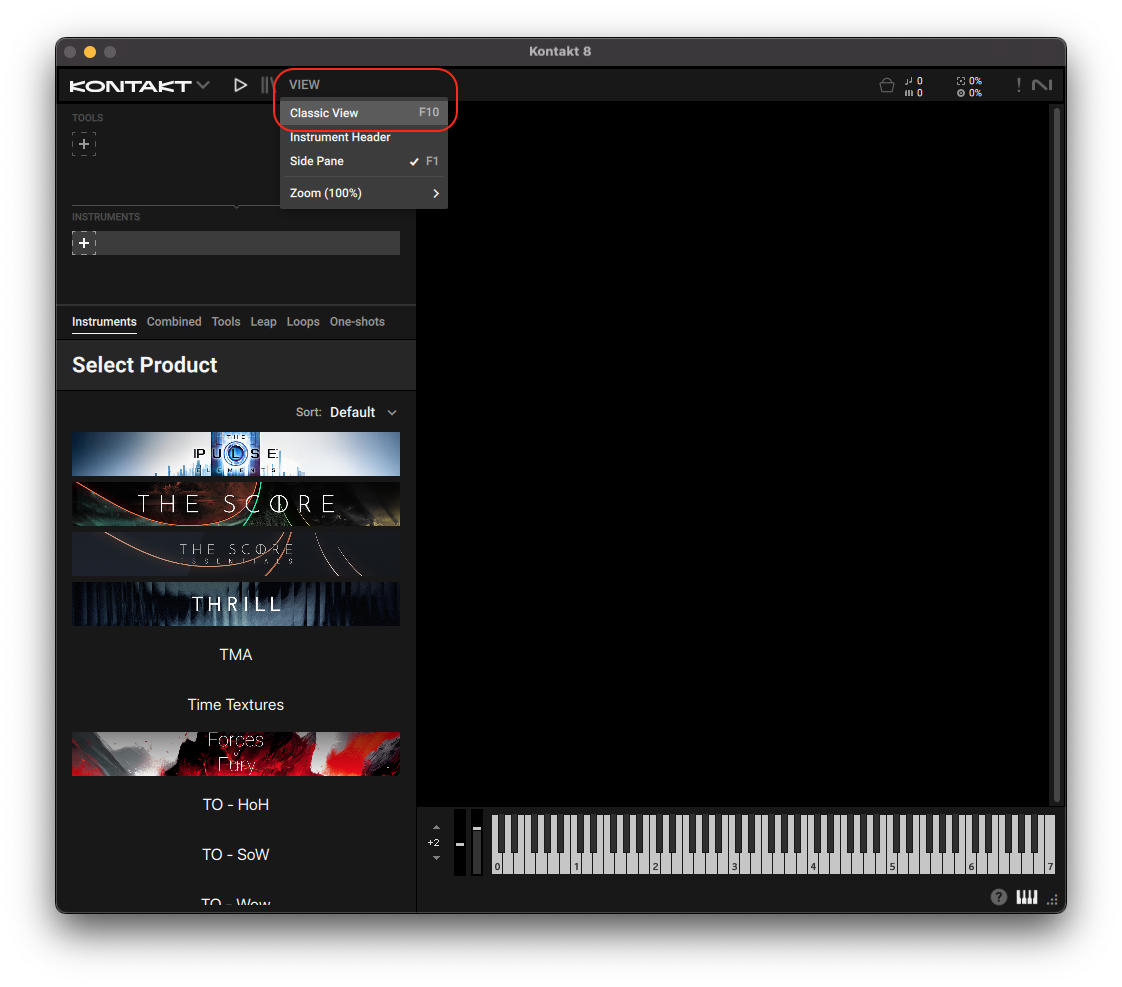Open the shop bag icon

point(886,86)
